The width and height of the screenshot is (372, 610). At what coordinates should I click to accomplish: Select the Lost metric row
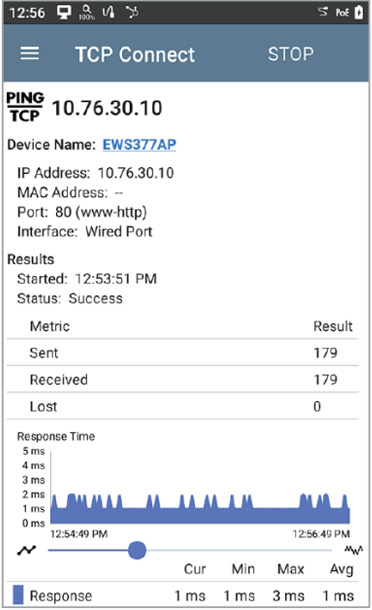coord(182,406)
